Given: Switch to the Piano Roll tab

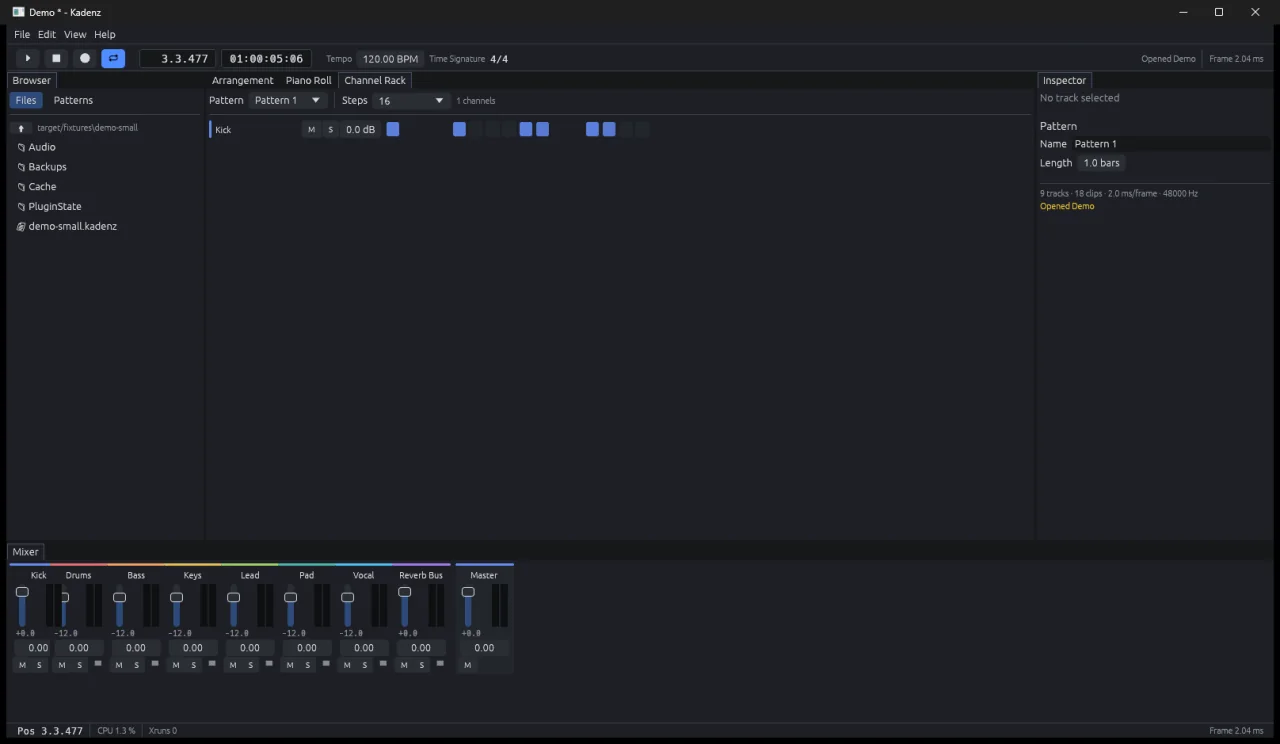Looking at the screenshot, I should tap(308, 80).
